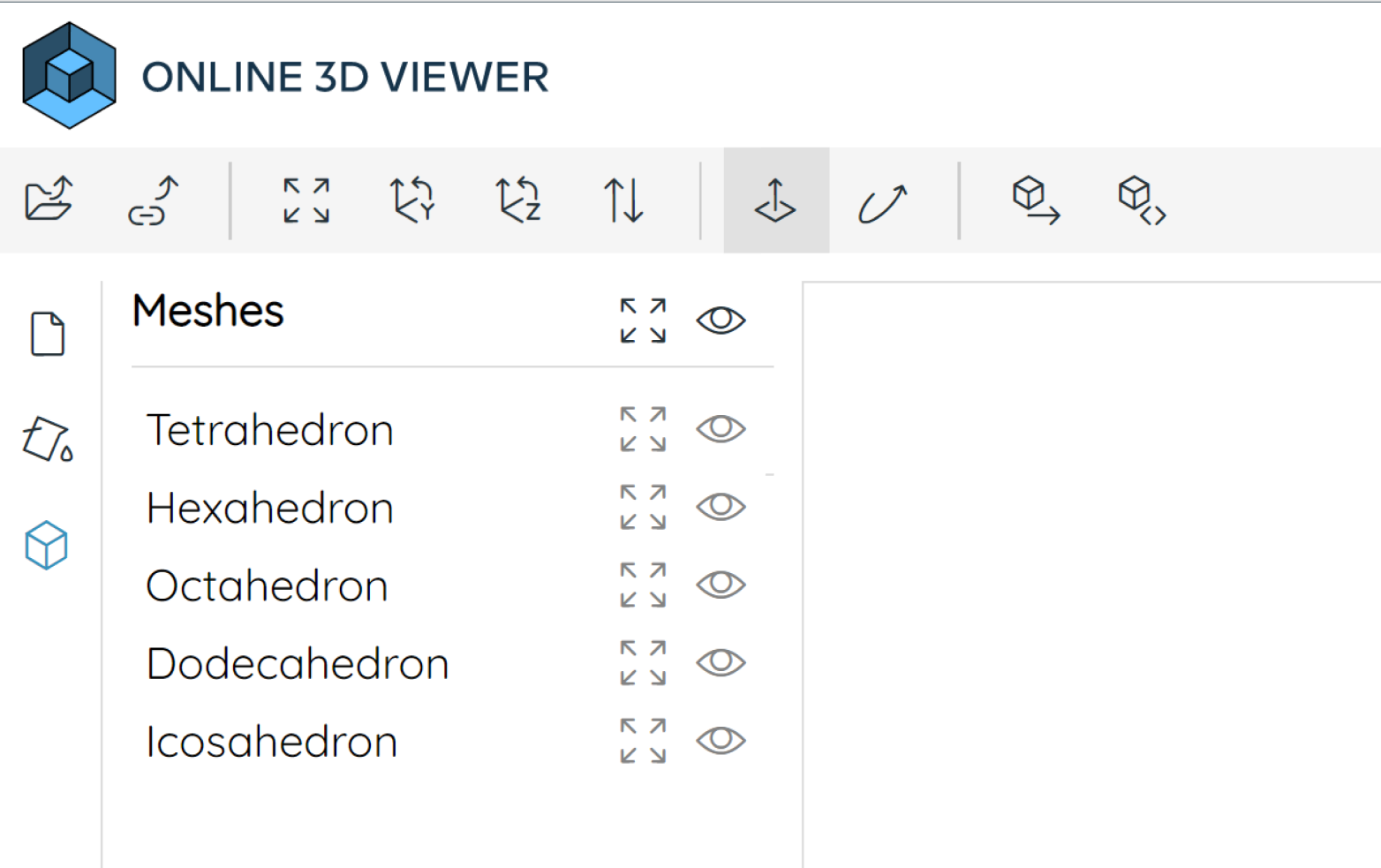The width and height of the screenshot is (1381, 868).
Task: Toggle the camera animation tool
Action: tap(883, 200)
